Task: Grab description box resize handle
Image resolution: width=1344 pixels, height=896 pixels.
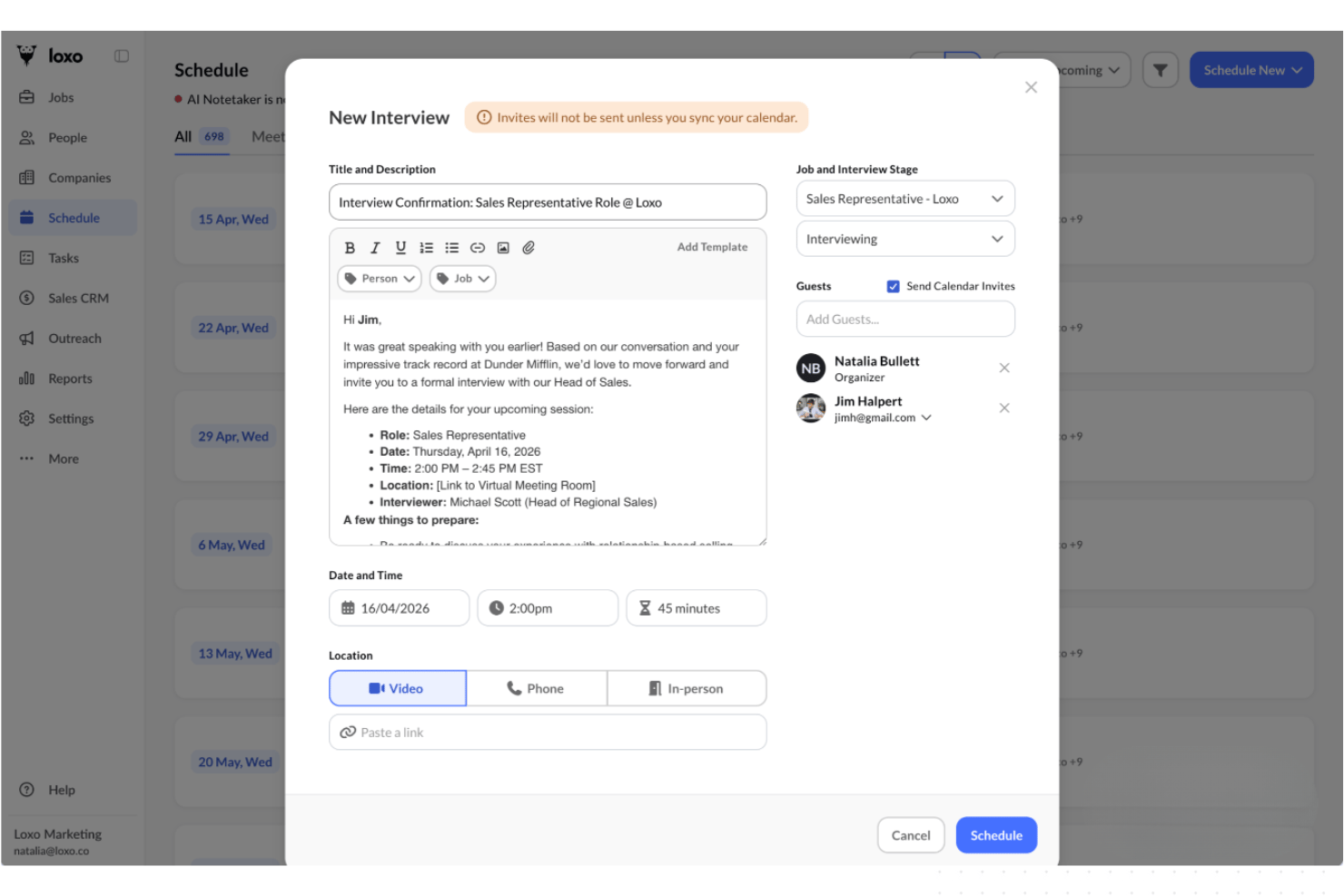Action: point(763,541)
